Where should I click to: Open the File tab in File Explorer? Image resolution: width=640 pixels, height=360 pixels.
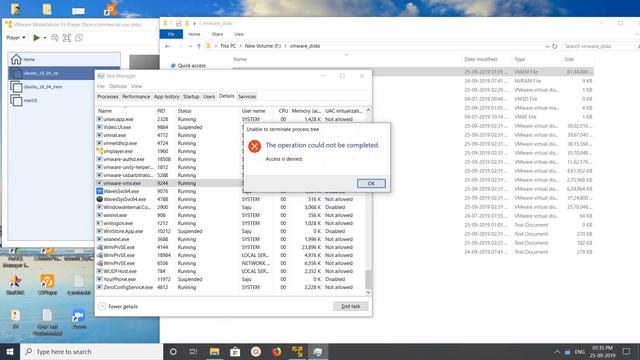tap(171, 34)
